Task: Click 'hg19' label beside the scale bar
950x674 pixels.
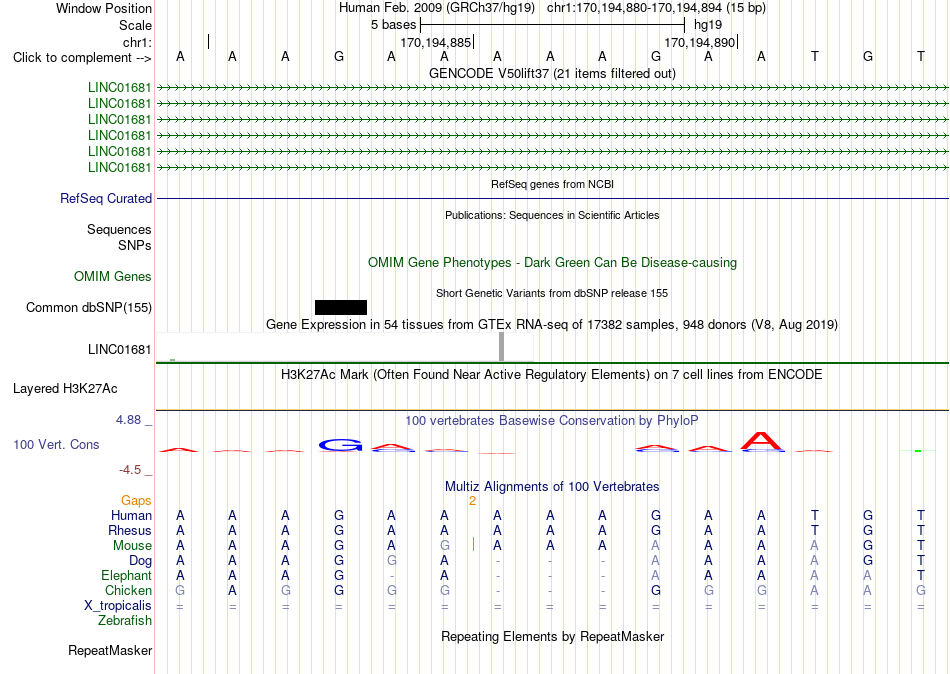Action: pyautogui.click(x=708, y=25)
